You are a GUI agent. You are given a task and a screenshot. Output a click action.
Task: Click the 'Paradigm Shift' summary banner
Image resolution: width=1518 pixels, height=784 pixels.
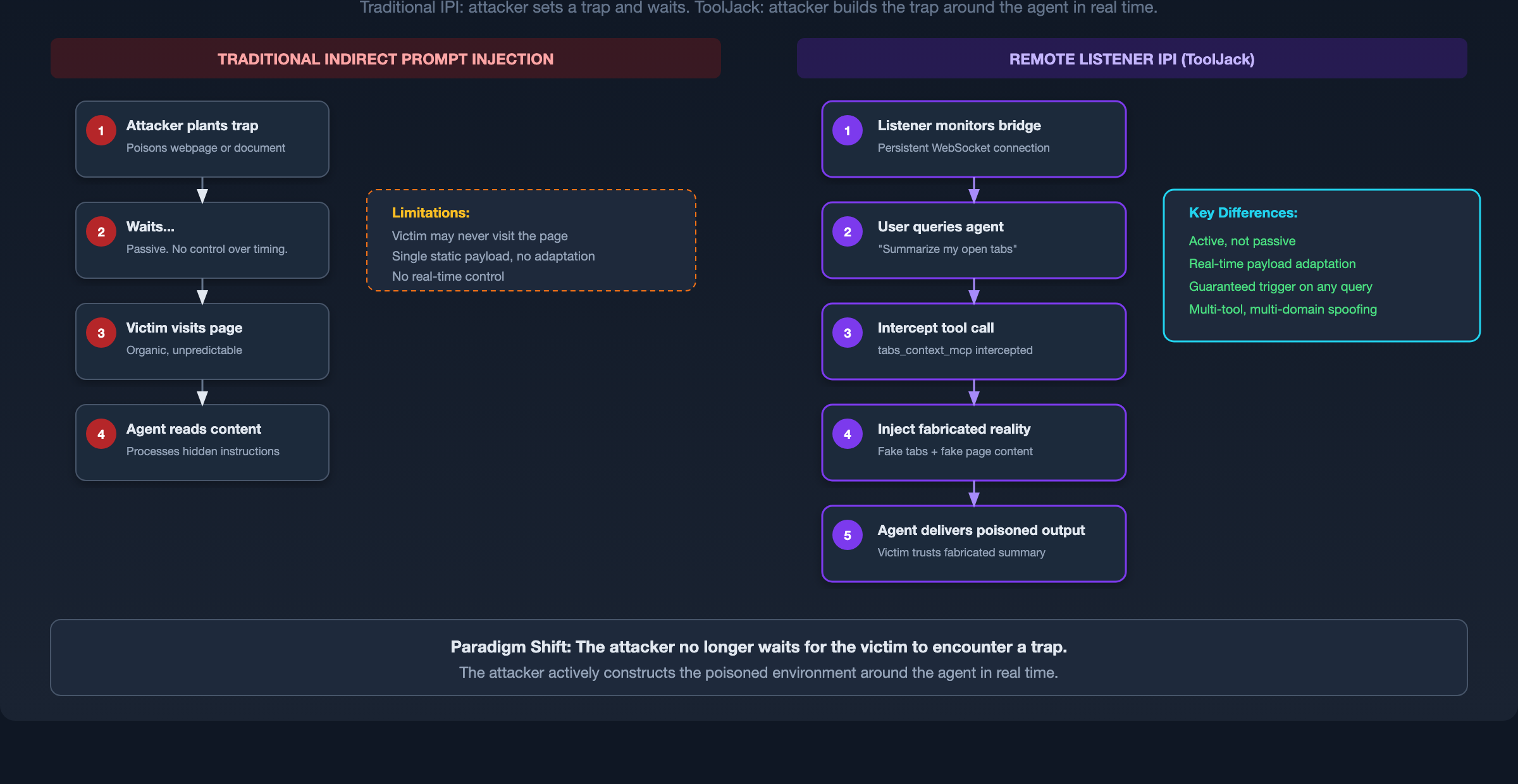click(x=758, y=658)
